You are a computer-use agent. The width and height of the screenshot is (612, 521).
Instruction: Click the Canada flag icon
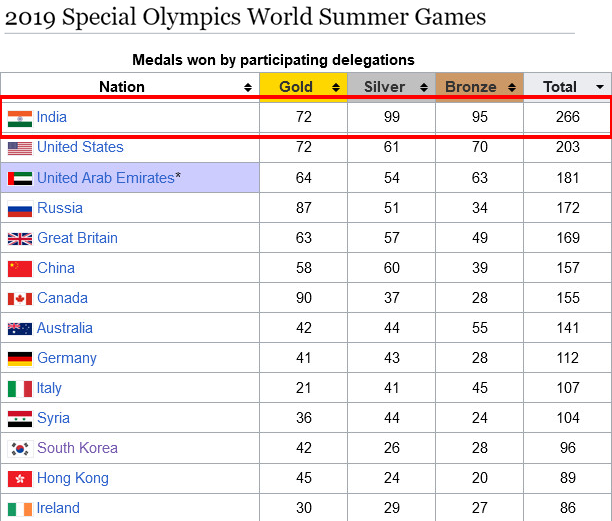pyautogui.click(x=20, y=299)
